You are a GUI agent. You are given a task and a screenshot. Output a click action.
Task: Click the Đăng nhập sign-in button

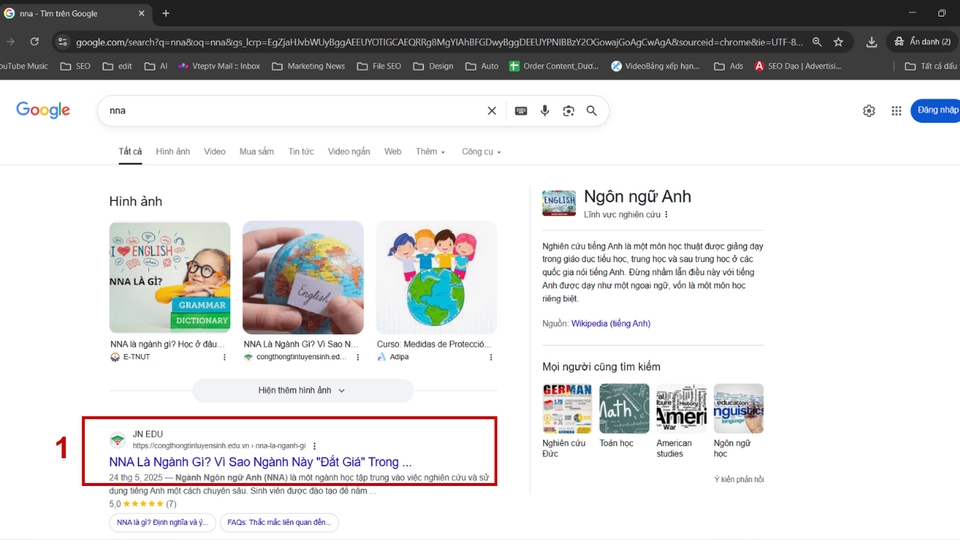pyautogui.click(x=937, y=110)
